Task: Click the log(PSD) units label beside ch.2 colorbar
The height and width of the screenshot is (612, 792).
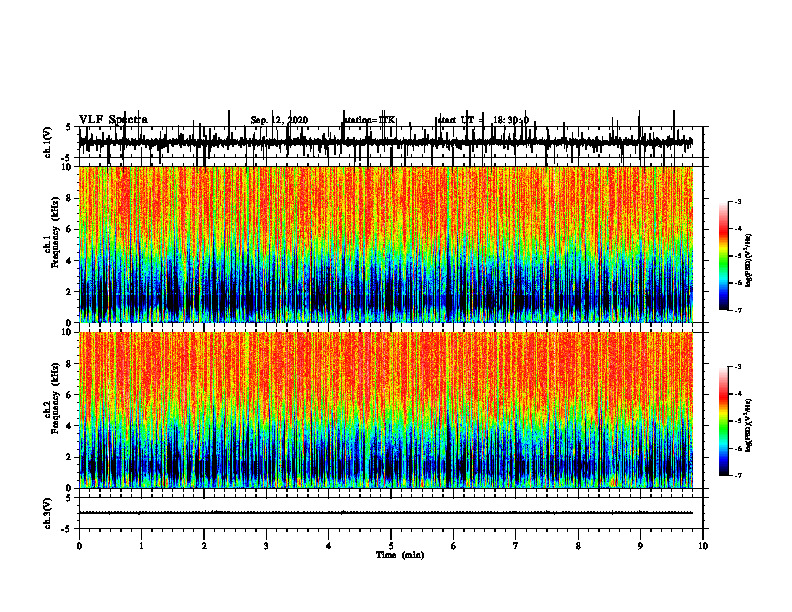Action: (748, 425)
